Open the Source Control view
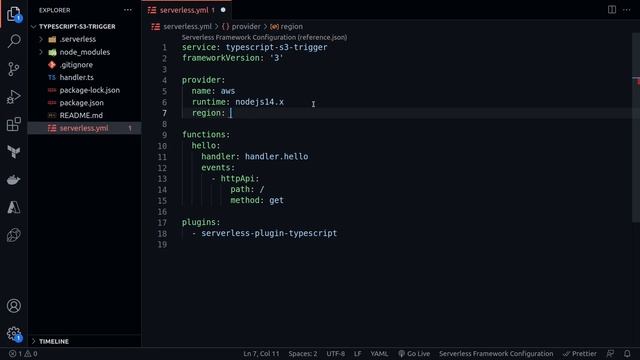 (x=14, y=69)
